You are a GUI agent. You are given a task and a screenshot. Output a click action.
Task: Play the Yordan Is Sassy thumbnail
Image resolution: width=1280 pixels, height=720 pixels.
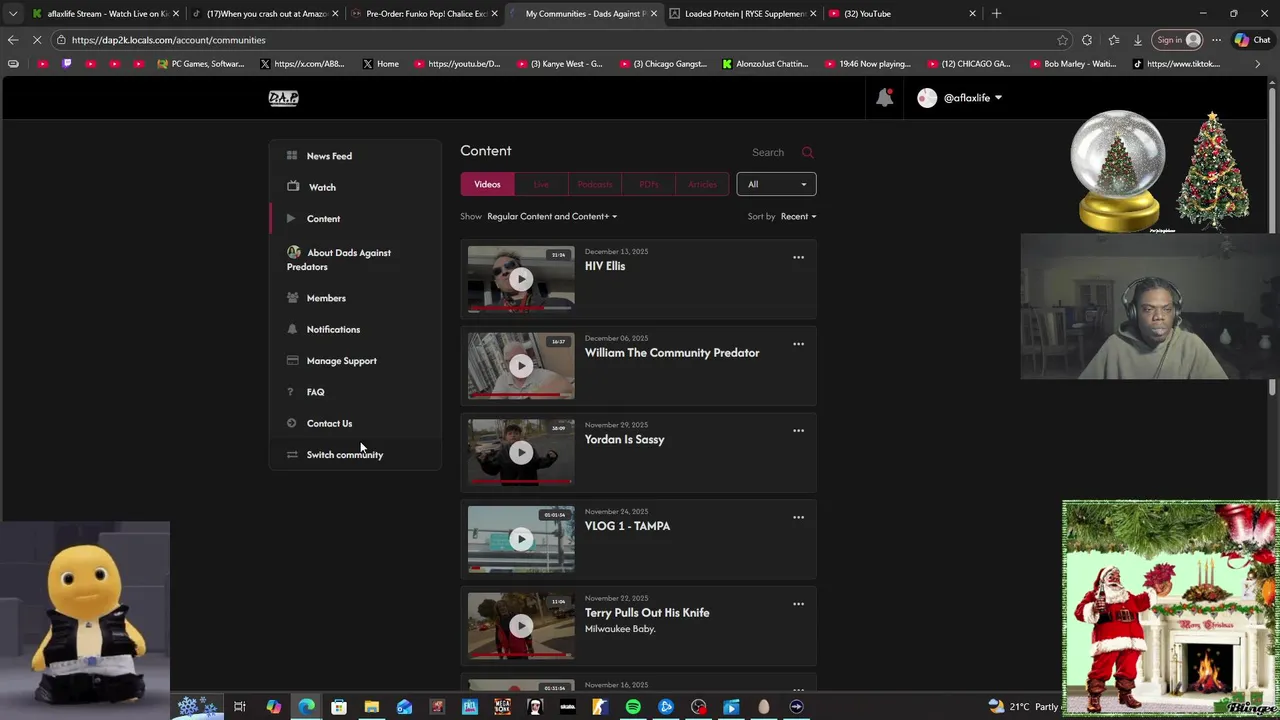[521, 452]
